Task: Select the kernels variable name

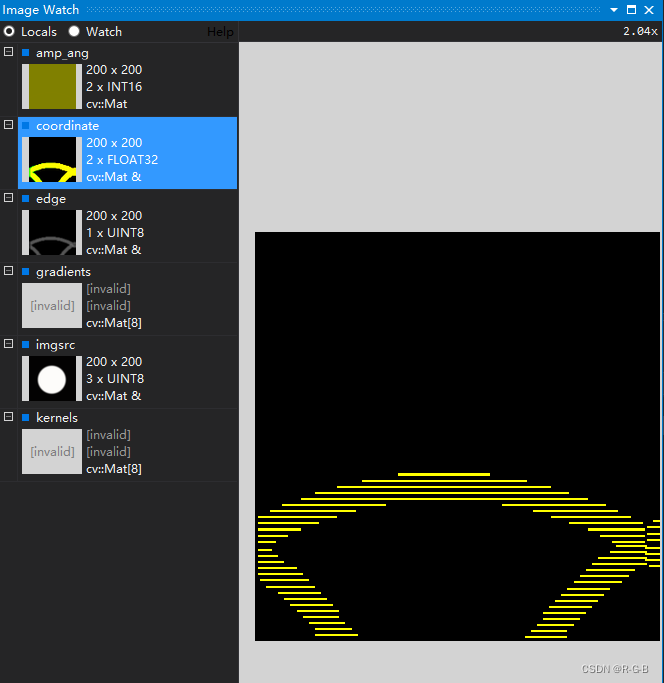Action: click(x=57, y=418)
